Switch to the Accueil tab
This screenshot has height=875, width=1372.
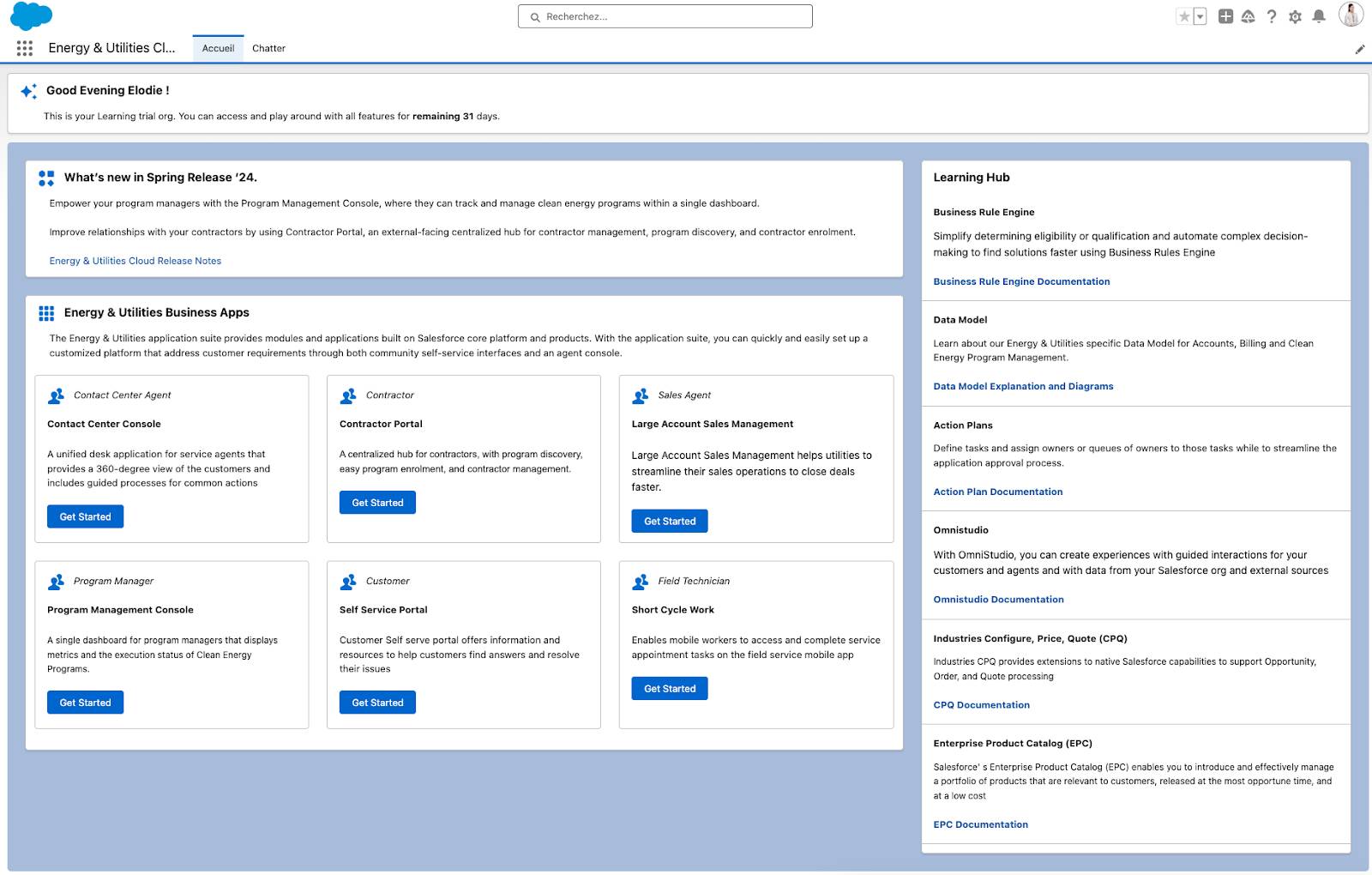tap(218, 49)
